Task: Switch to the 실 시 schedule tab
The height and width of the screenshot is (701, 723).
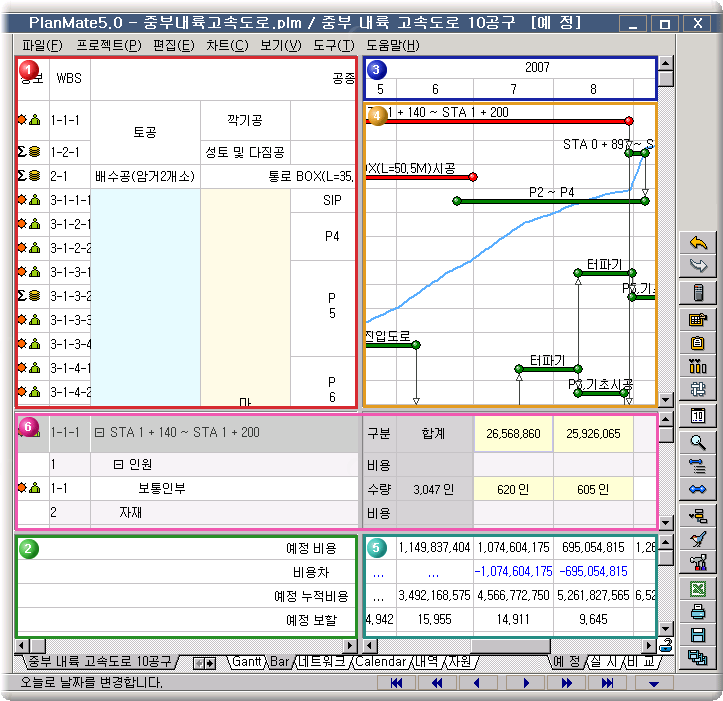Action: (x=604, y=662)
